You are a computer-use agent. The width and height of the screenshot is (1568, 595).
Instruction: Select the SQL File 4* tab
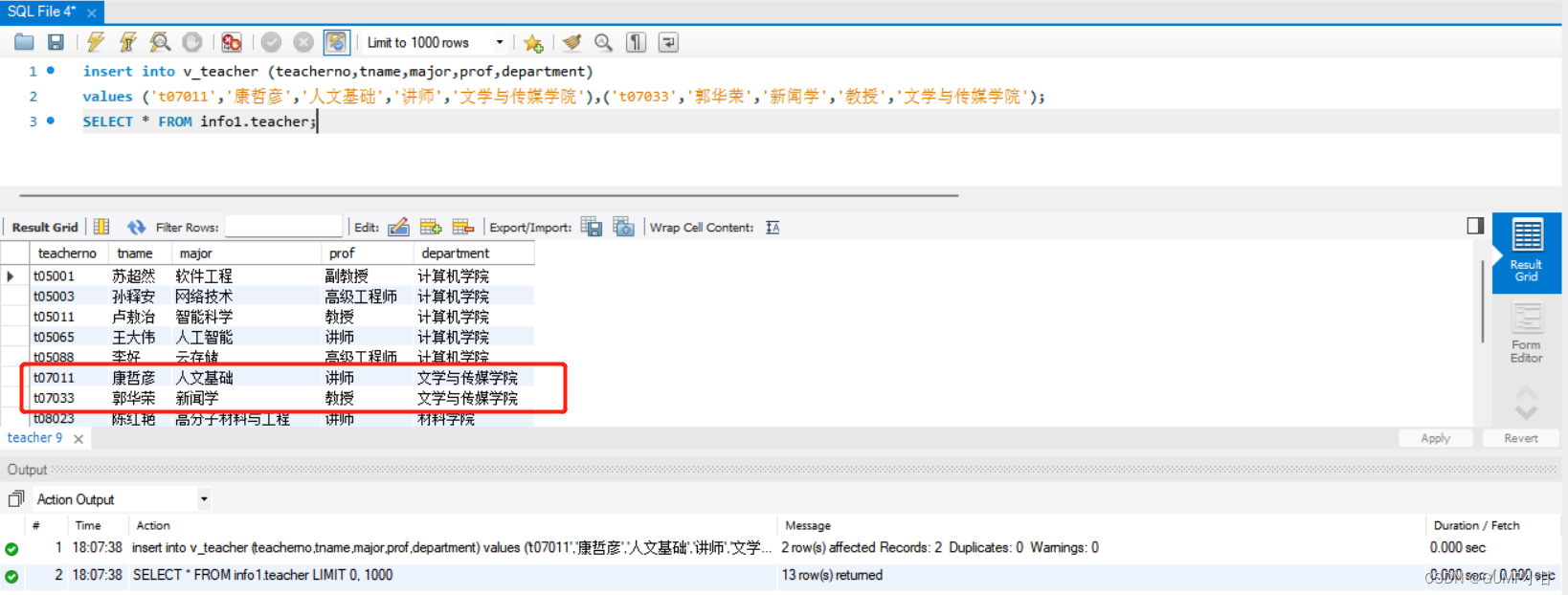pos(42,11)
